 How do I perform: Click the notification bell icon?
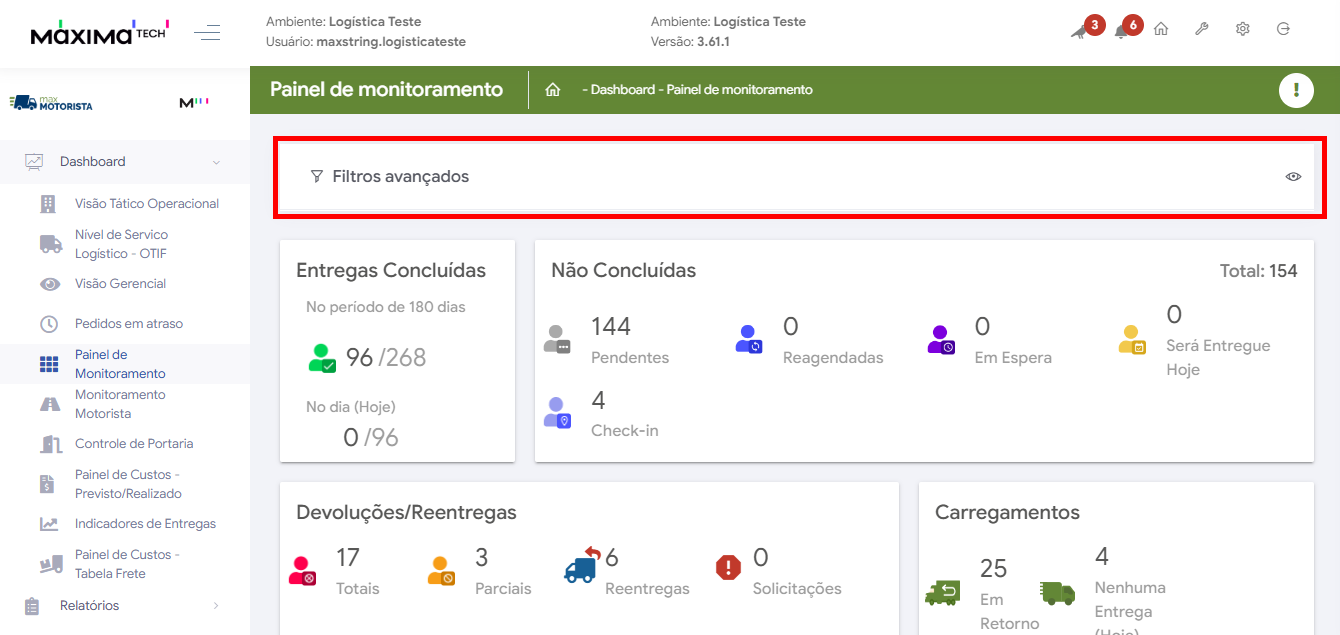coord(1122,30)
